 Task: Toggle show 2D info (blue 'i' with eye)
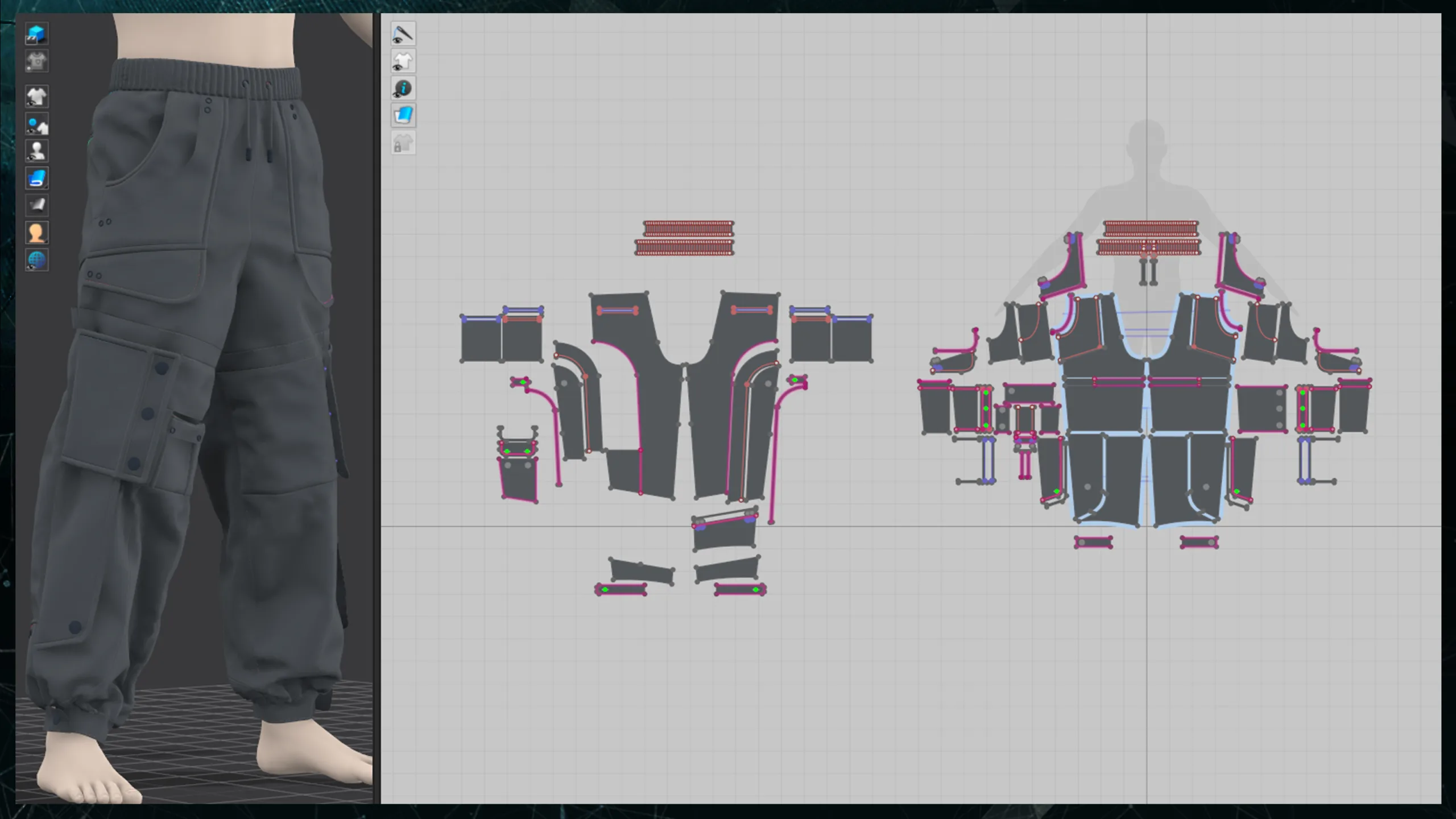(403, 88)
